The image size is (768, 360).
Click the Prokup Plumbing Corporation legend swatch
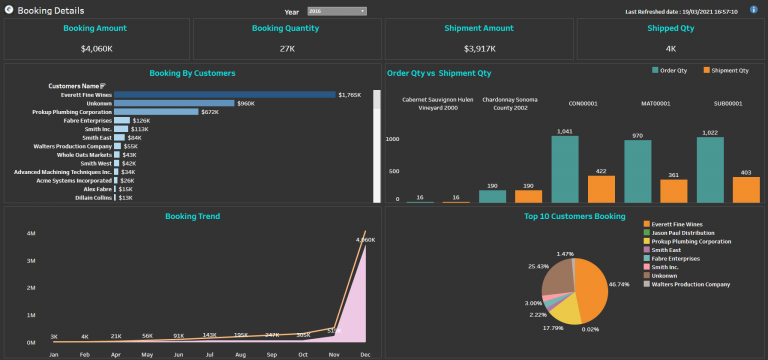pyautogui.click(x=647, y=241)
